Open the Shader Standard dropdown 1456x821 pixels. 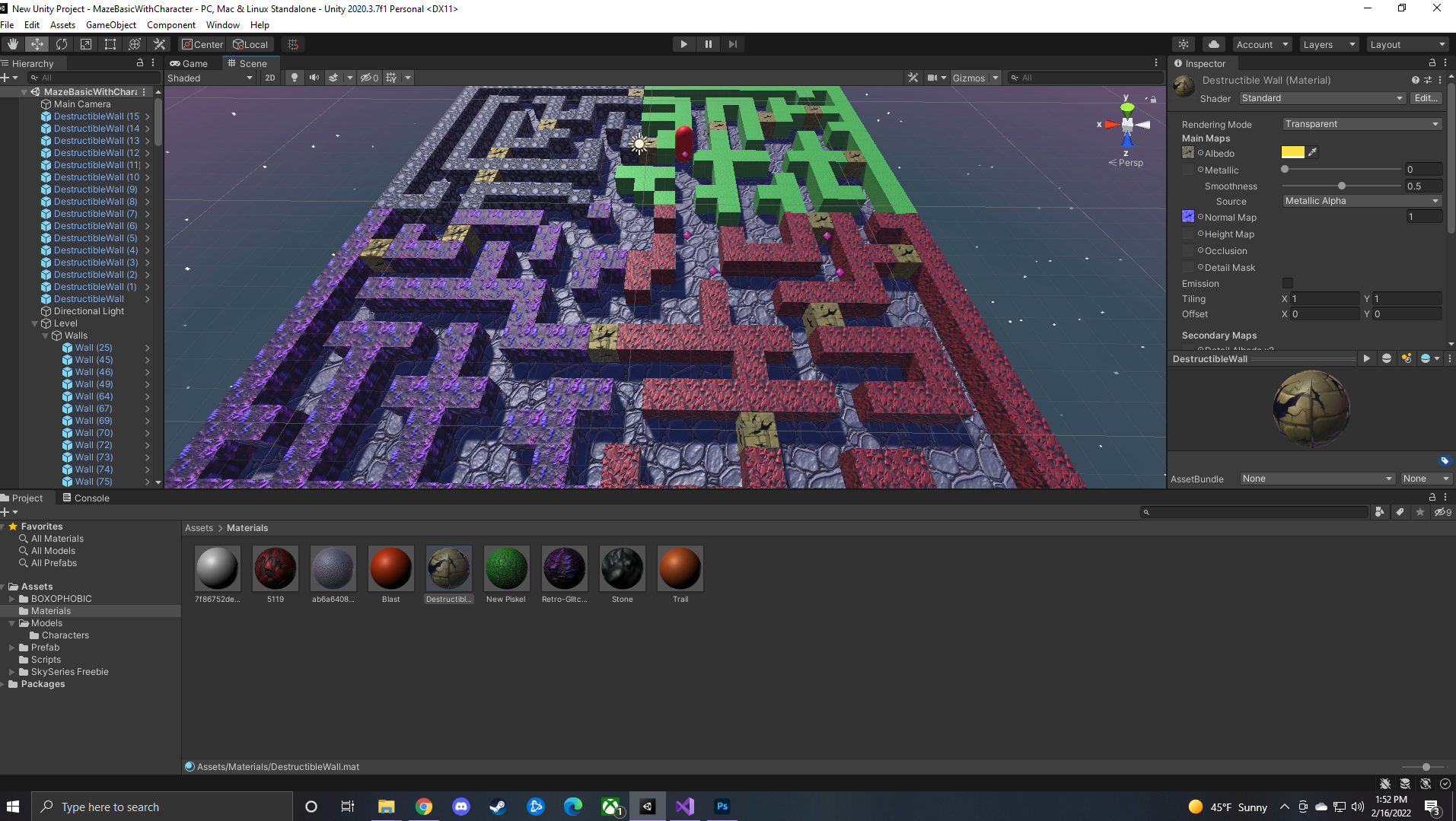1323,98
